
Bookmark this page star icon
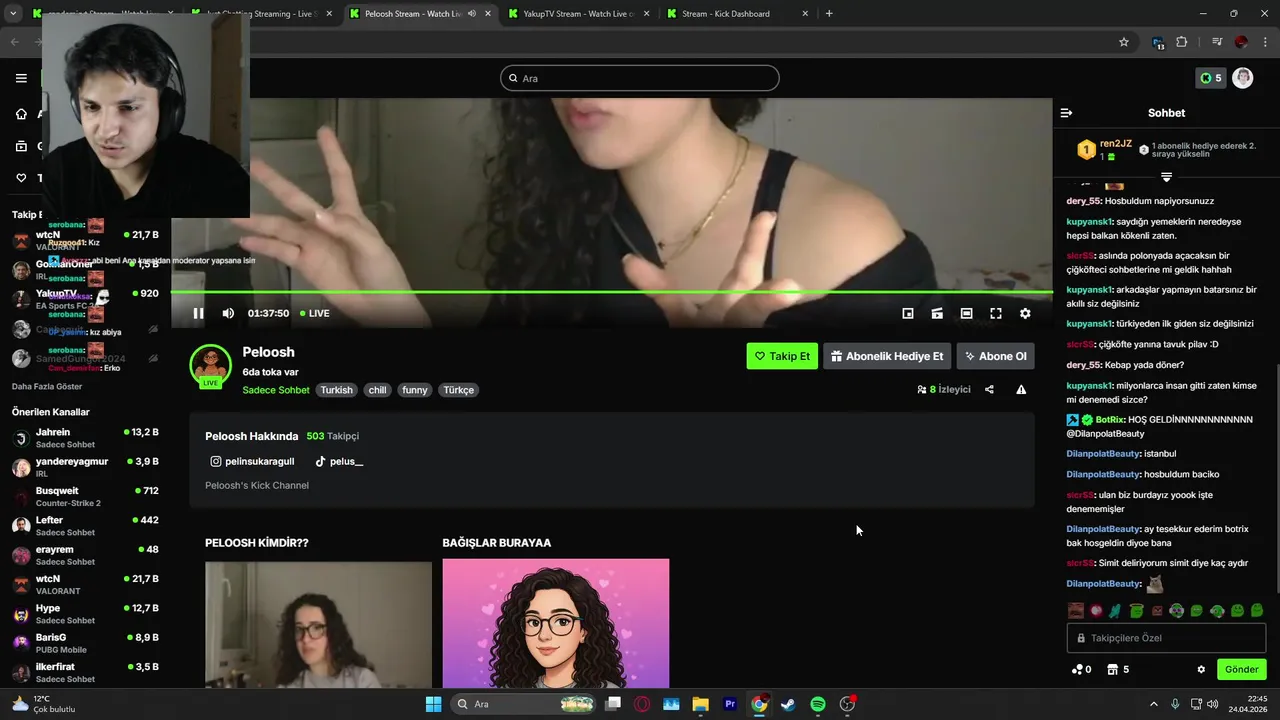tap(1124, 42)
